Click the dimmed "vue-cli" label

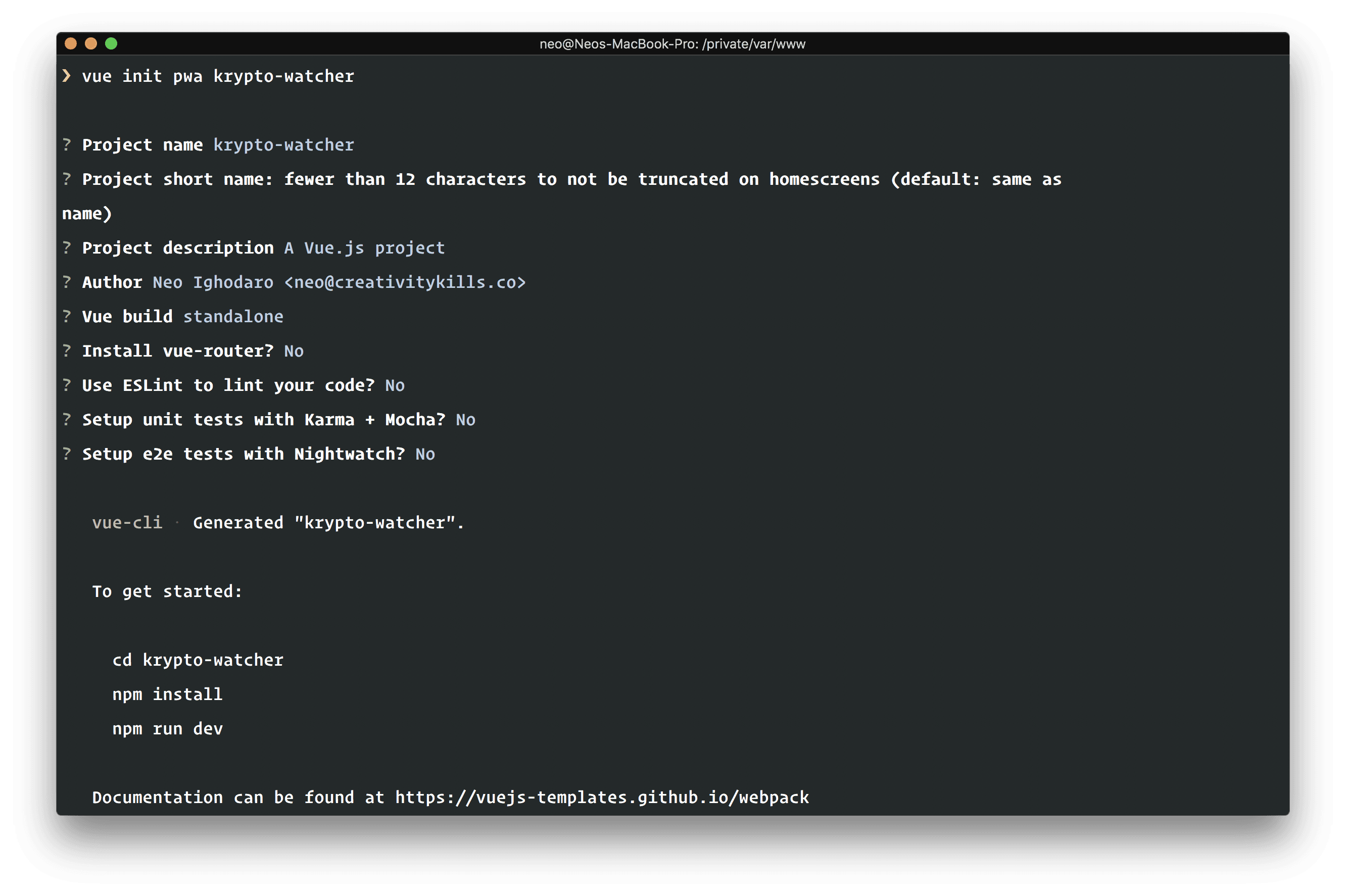[x=127, y=523]
